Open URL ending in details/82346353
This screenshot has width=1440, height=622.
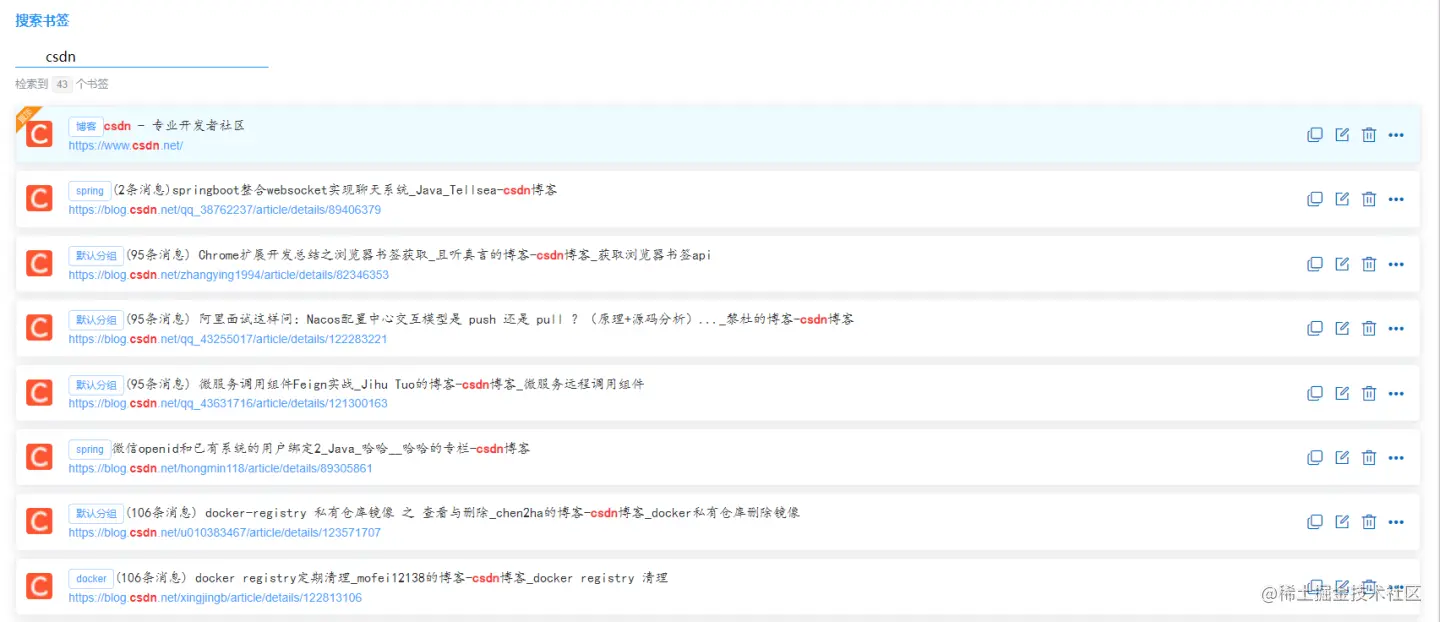coord(229,275)
